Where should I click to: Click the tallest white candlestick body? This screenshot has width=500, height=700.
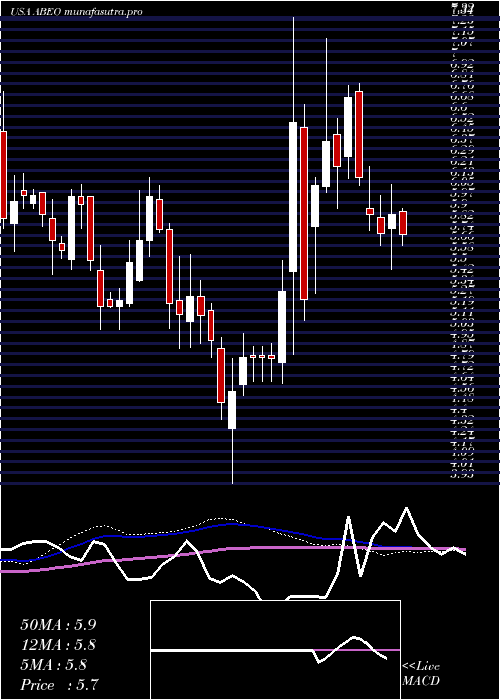click(293, 197)
